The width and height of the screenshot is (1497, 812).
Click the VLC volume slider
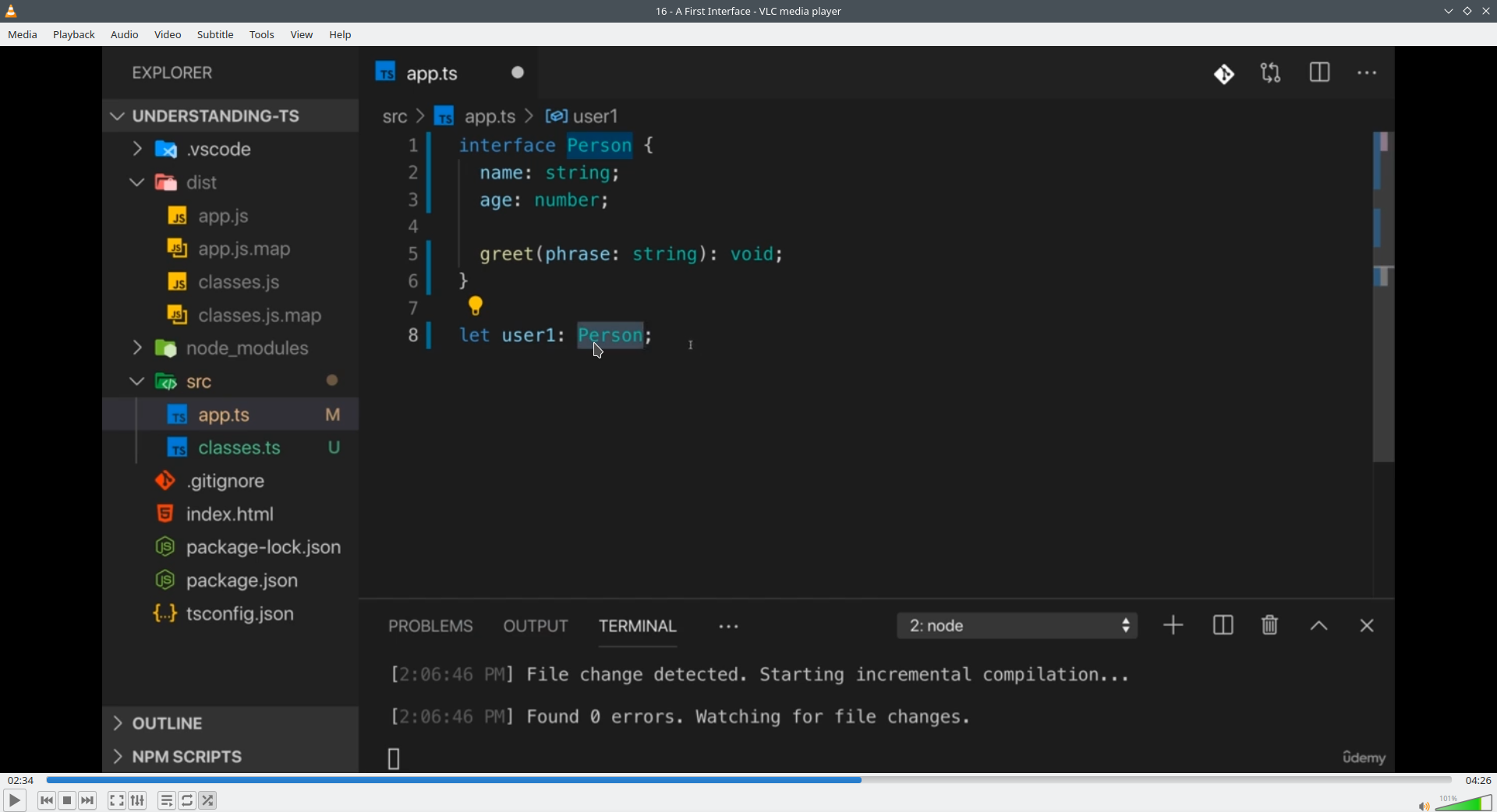tap(1464, 803)
